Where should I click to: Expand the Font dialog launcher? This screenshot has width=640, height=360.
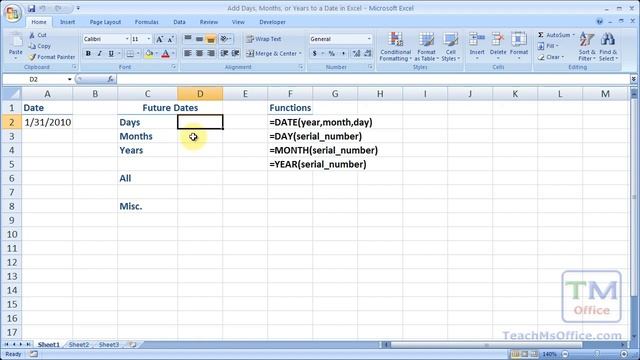(x=174, y=67)
